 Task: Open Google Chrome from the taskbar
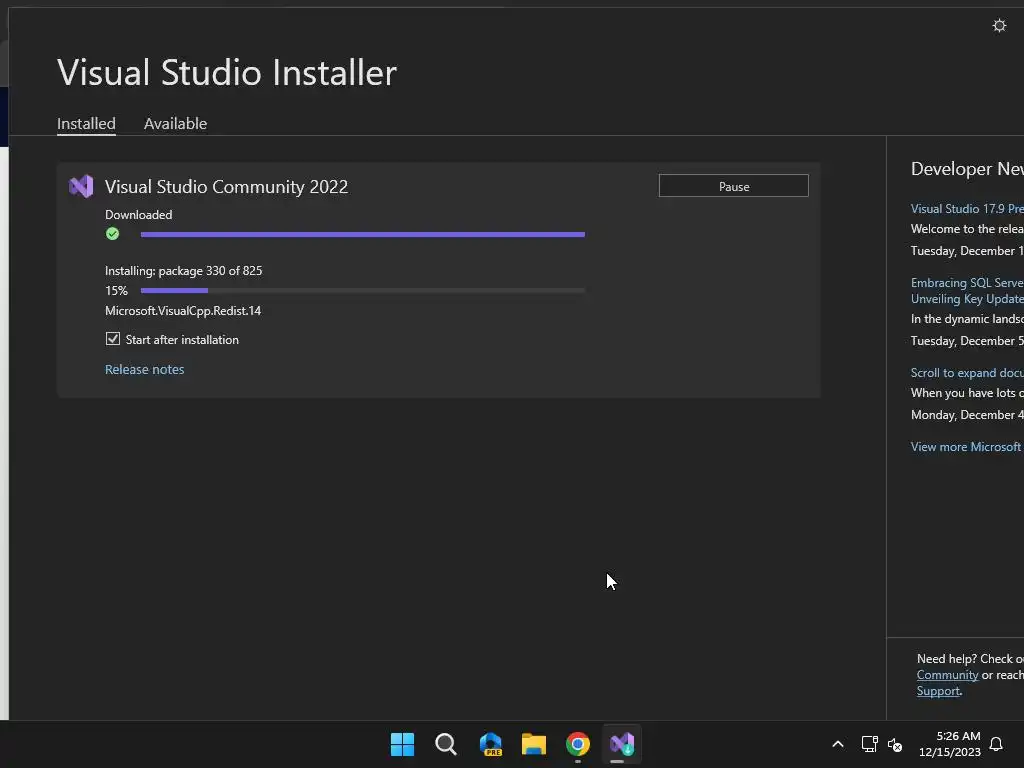pos(578,744)
